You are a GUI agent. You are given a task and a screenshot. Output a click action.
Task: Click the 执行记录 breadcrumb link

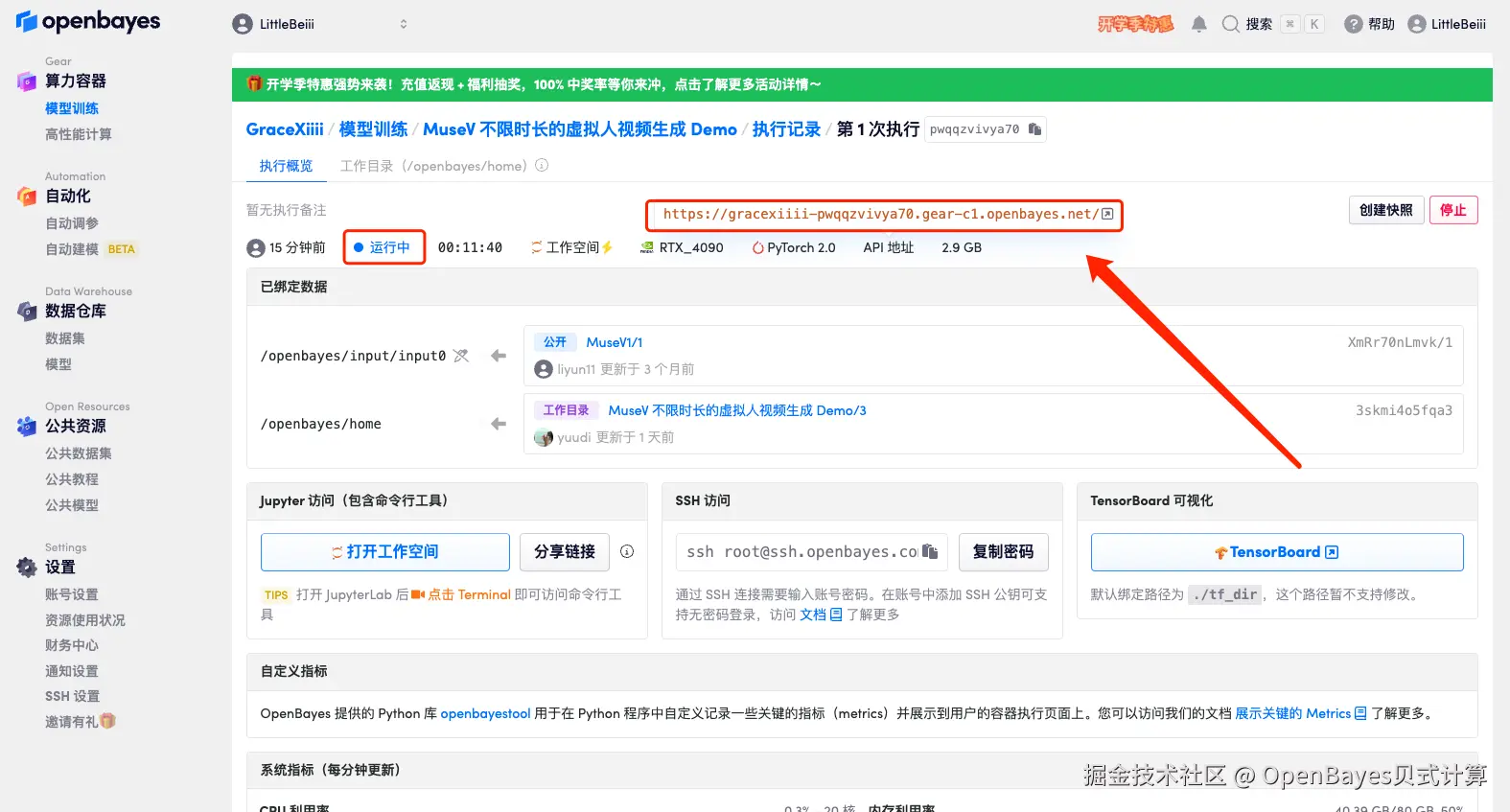pos(786,129)
